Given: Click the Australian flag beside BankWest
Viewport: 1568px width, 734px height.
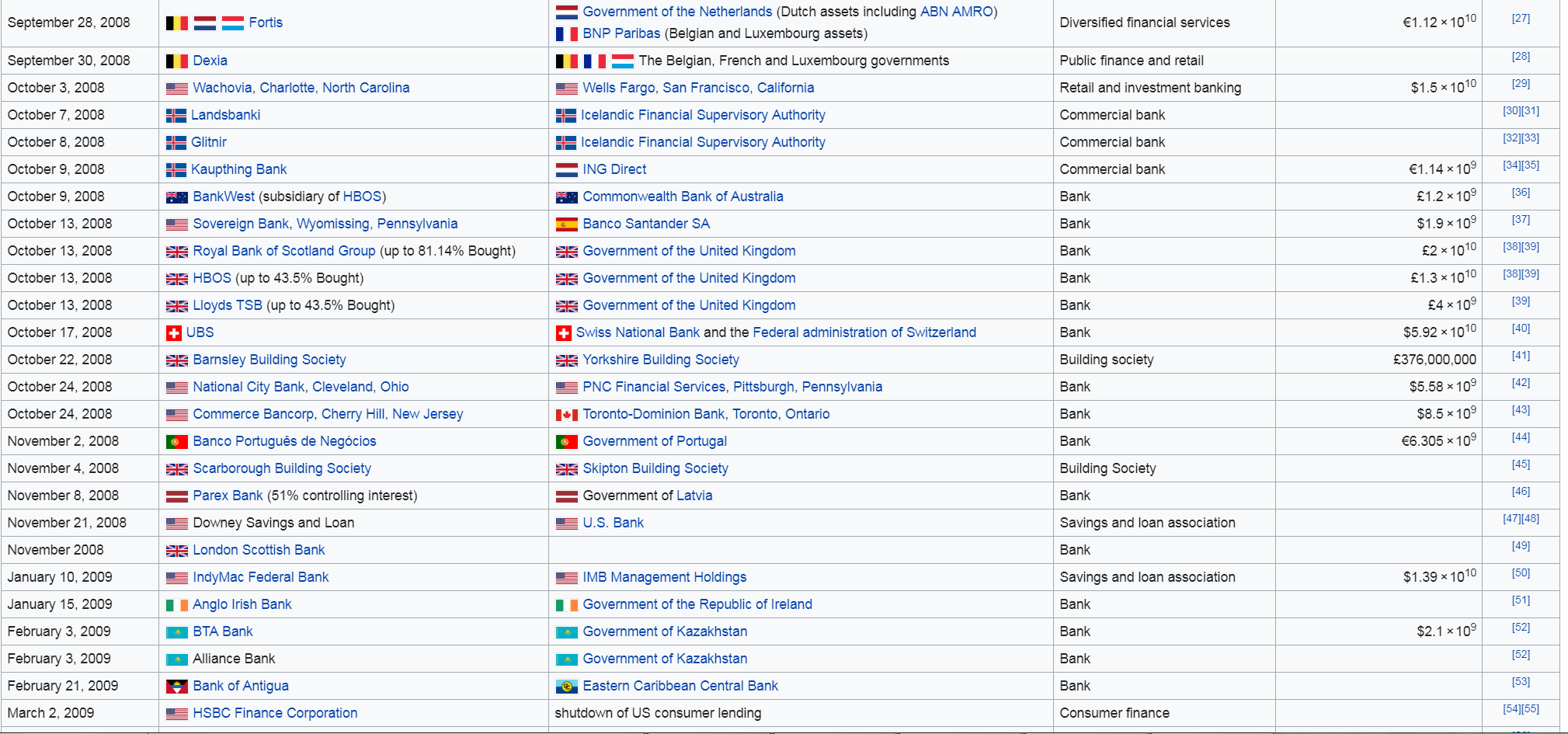Looking at the screenshot, I should [x=177, y=197].
